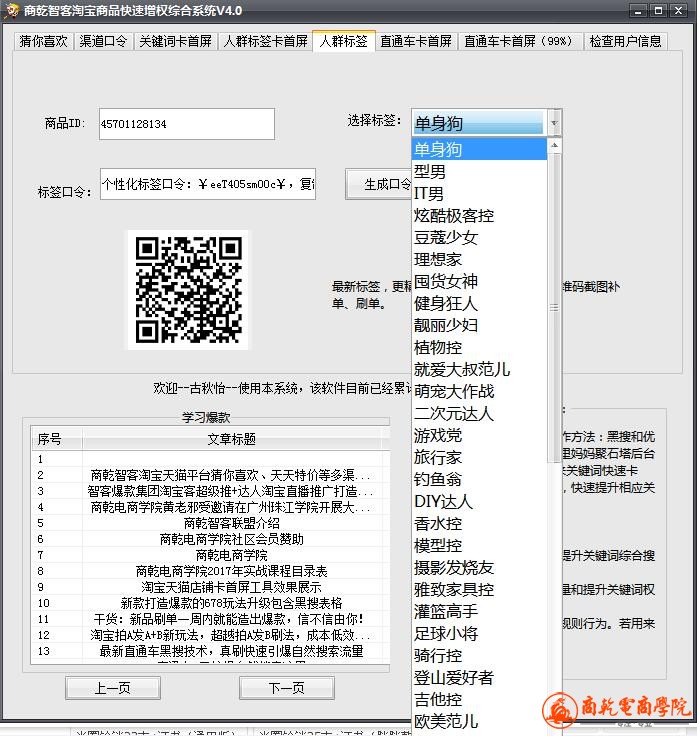This screenshot has width=697, height=736.
Task: Open 商乾电商学院2017年实战课程目录表
Action: coord(210,571)
